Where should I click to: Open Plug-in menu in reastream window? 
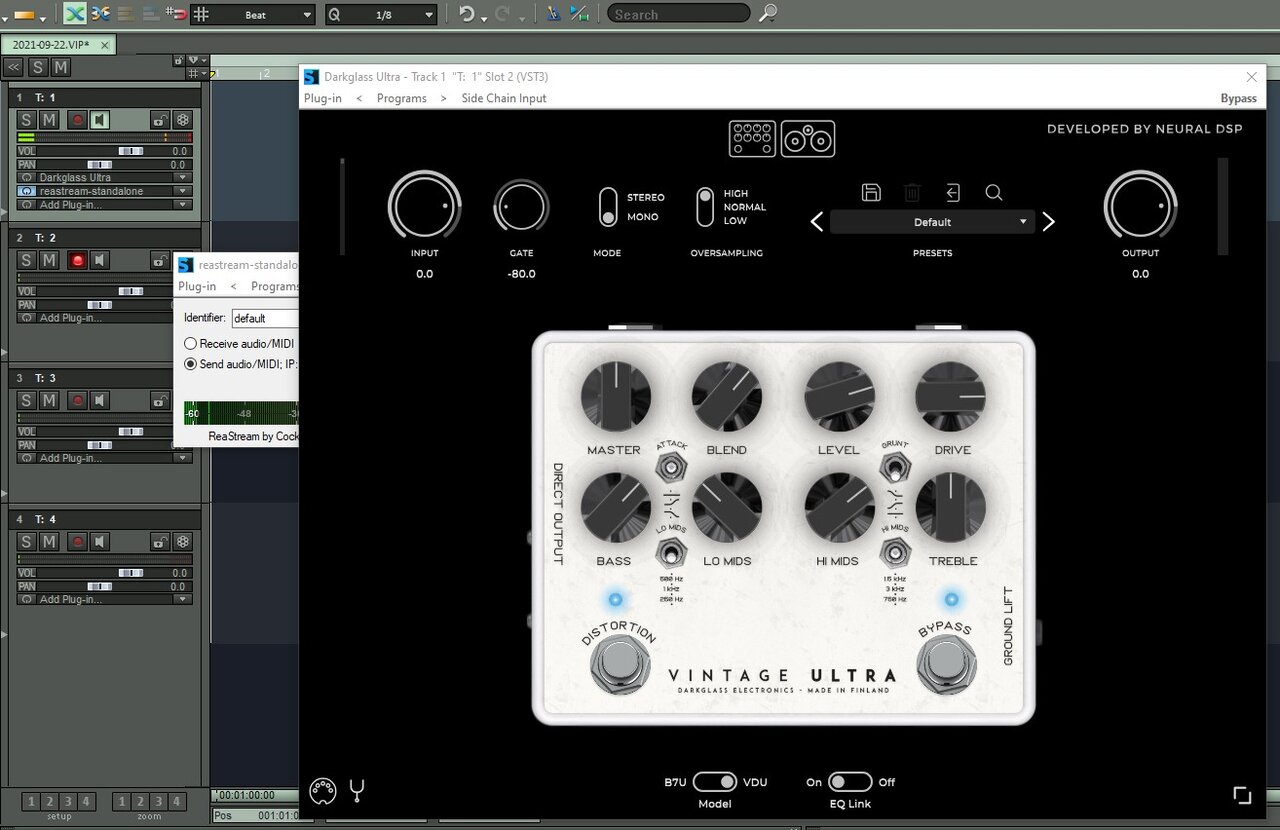[197, 286]
